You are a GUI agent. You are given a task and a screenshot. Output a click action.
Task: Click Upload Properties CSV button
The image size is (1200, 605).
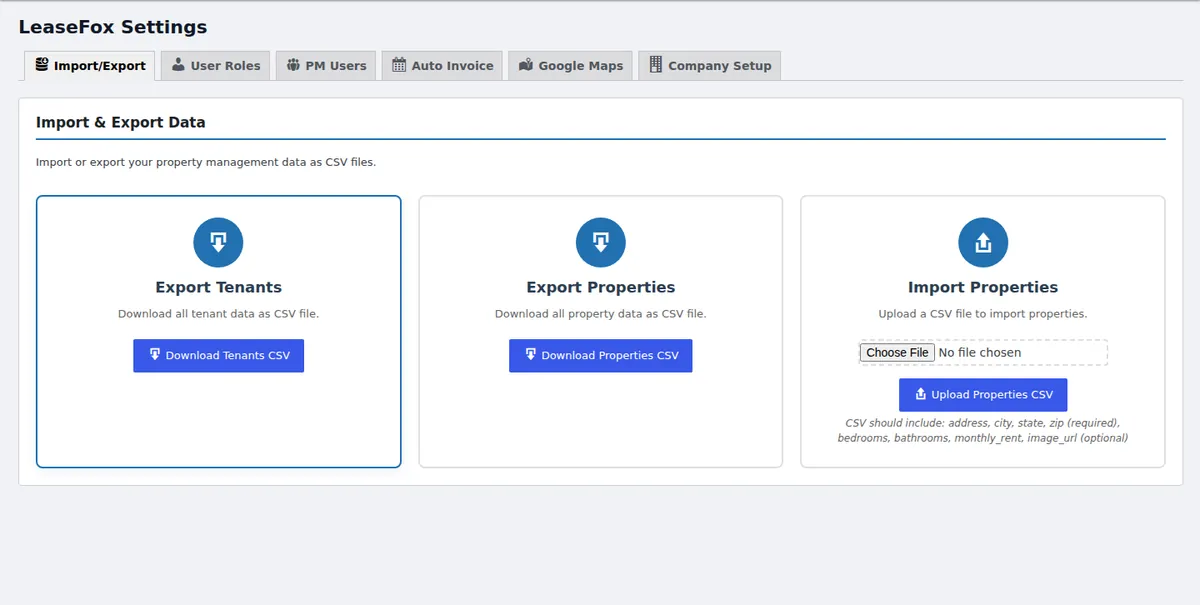983,394
